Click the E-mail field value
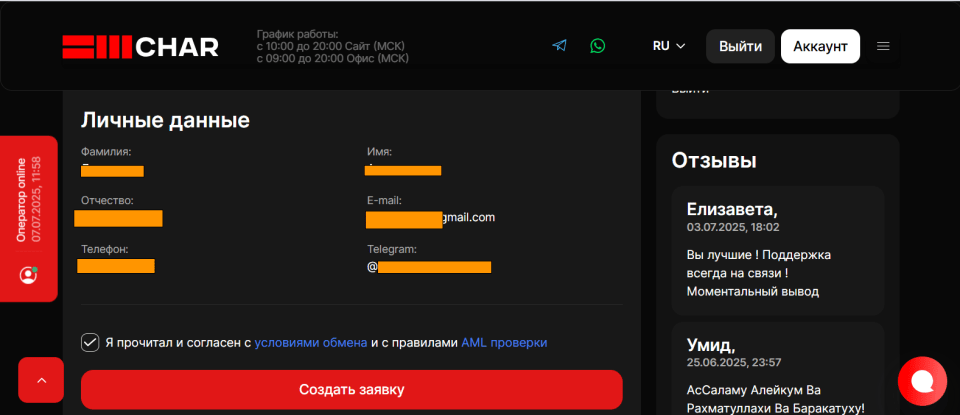 (x=430, y=218)
